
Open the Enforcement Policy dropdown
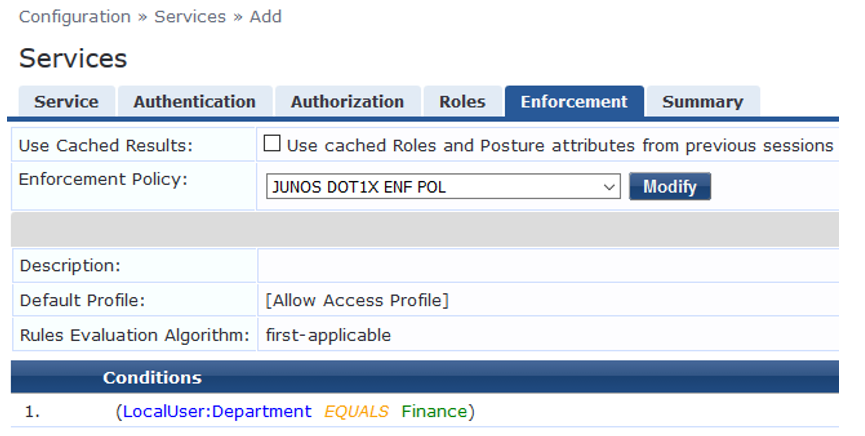(444, 187)
